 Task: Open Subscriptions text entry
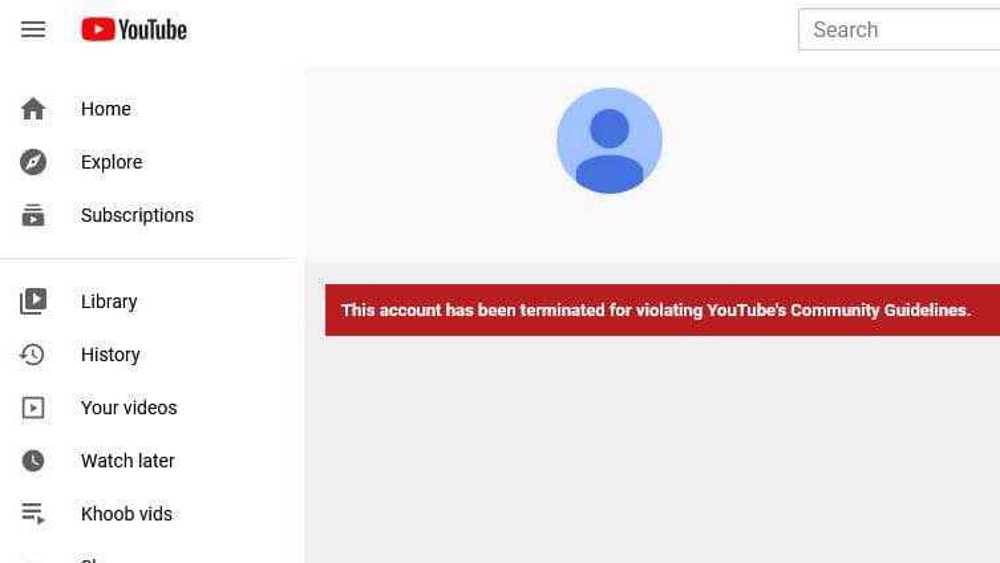pyautogui.click(x=137, y=216)
